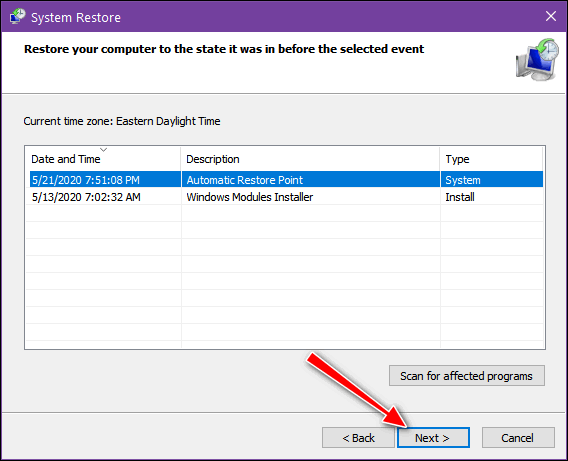
Task: Sort by Description column header
Action: pos(310,159)
